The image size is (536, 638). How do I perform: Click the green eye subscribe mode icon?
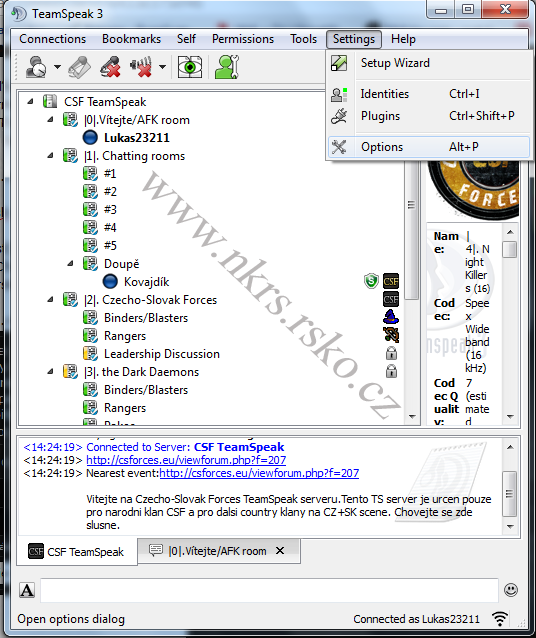tap(190, 67)
